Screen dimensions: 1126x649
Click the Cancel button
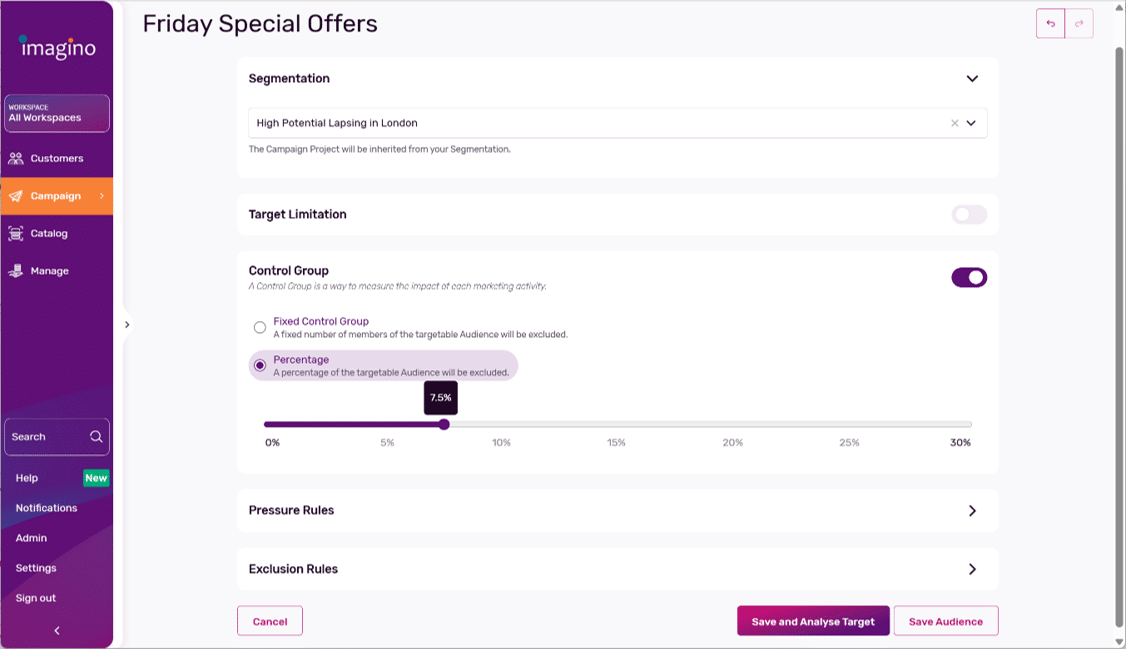[270, 621]
